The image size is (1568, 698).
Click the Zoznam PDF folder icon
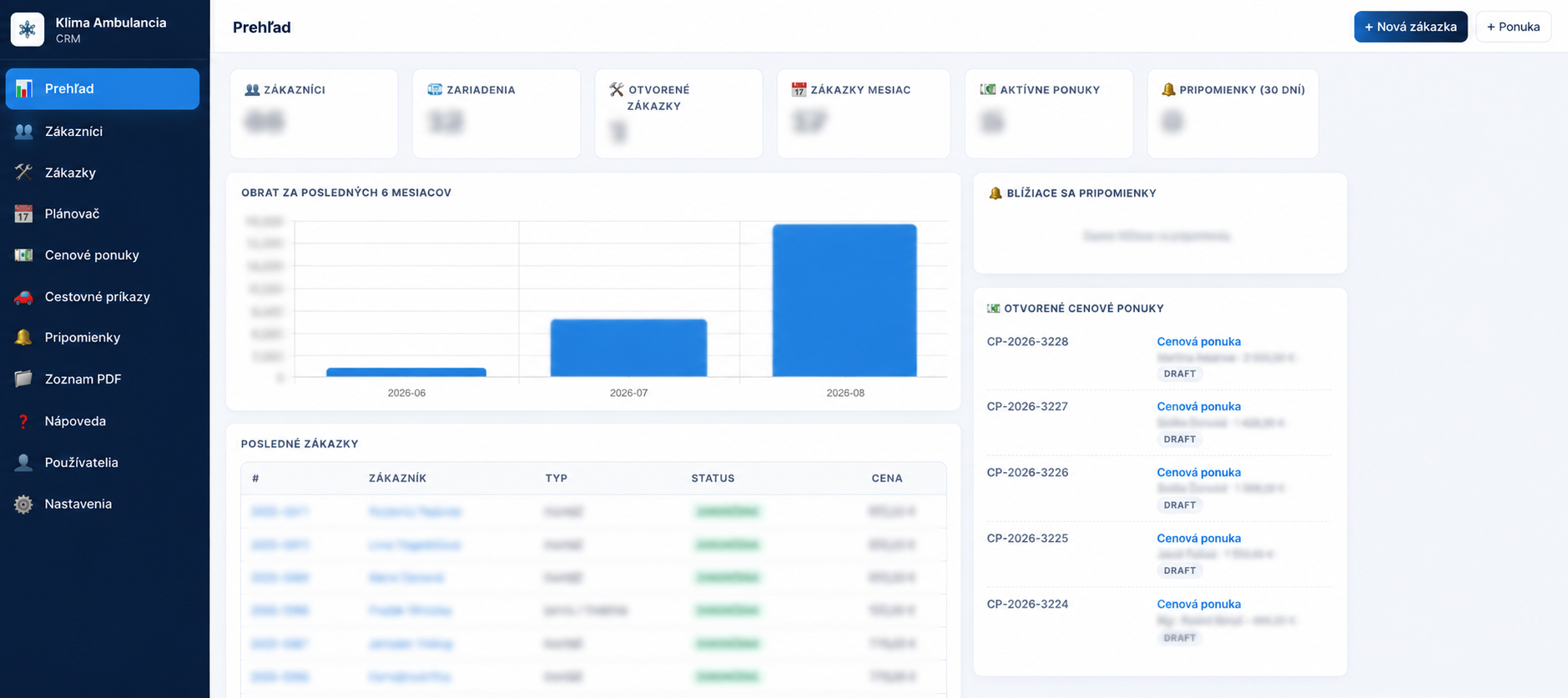pos(23,379)
